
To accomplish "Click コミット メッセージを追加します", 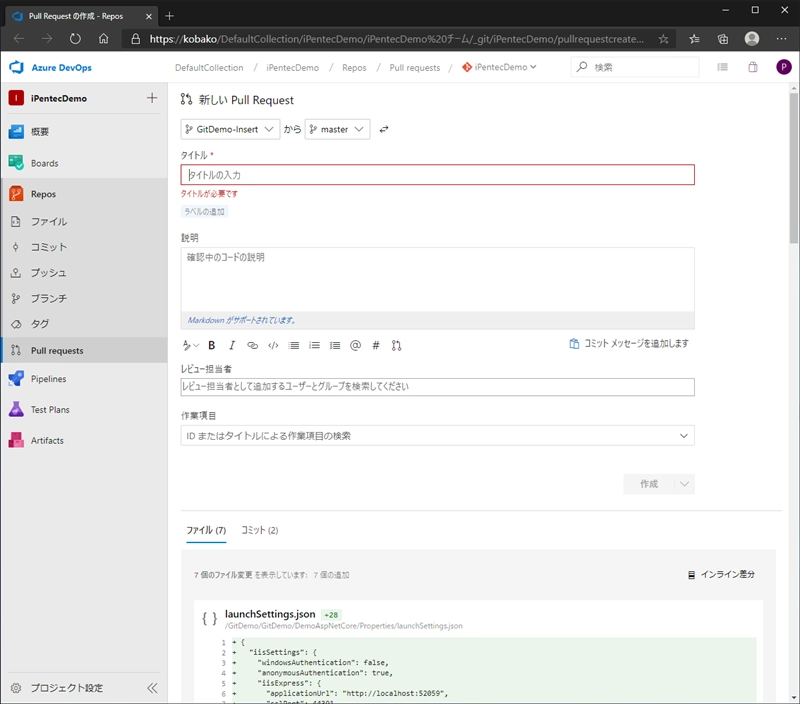I will point(629,343).
